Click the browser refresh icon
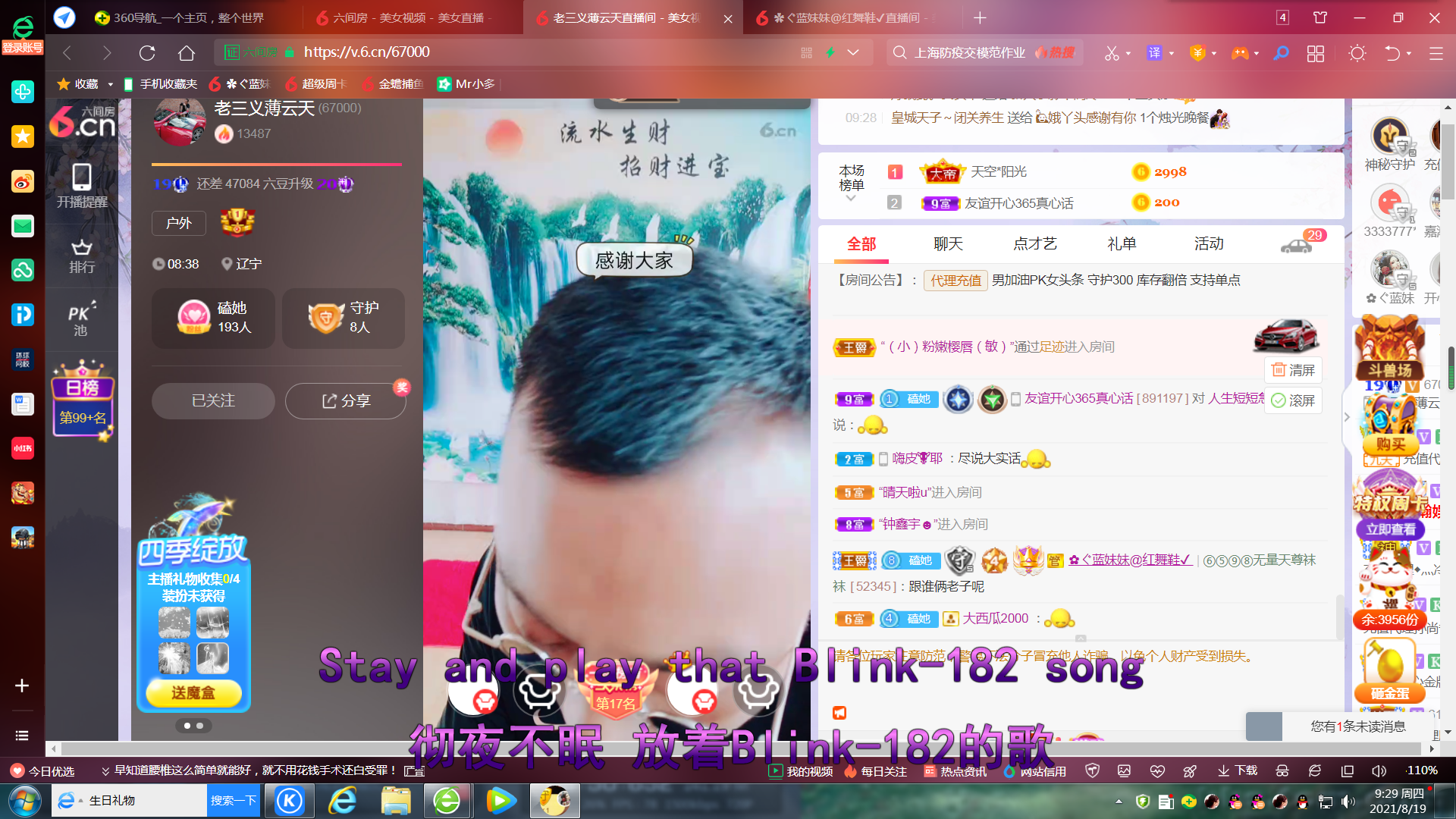This screenshot has height=819, width=1456. tap(147, 52)
